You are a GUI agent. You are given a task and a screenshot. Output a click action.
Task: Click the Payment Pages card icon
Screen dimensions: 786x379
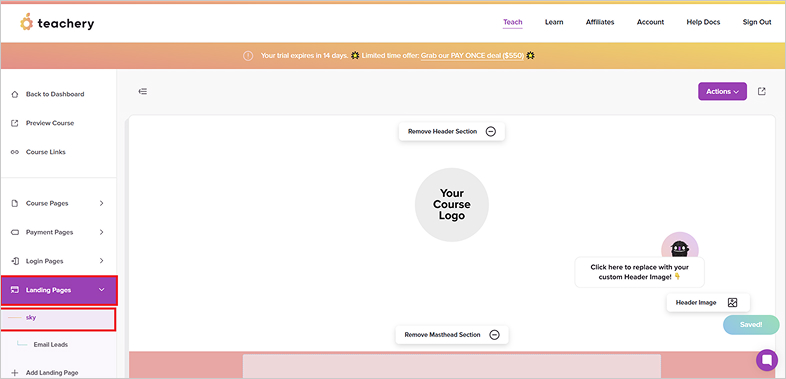(x=15, y=233)
